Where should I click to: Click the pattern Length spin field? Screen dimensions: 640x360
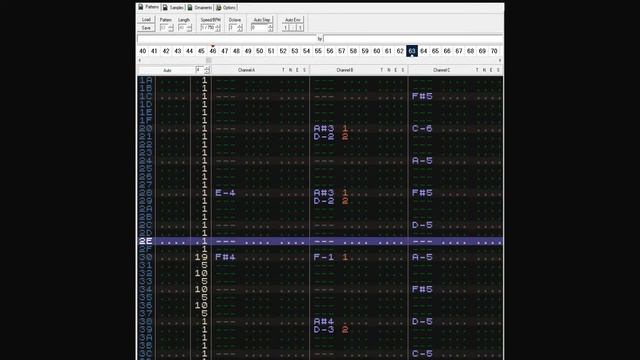(x=185, y=28)
